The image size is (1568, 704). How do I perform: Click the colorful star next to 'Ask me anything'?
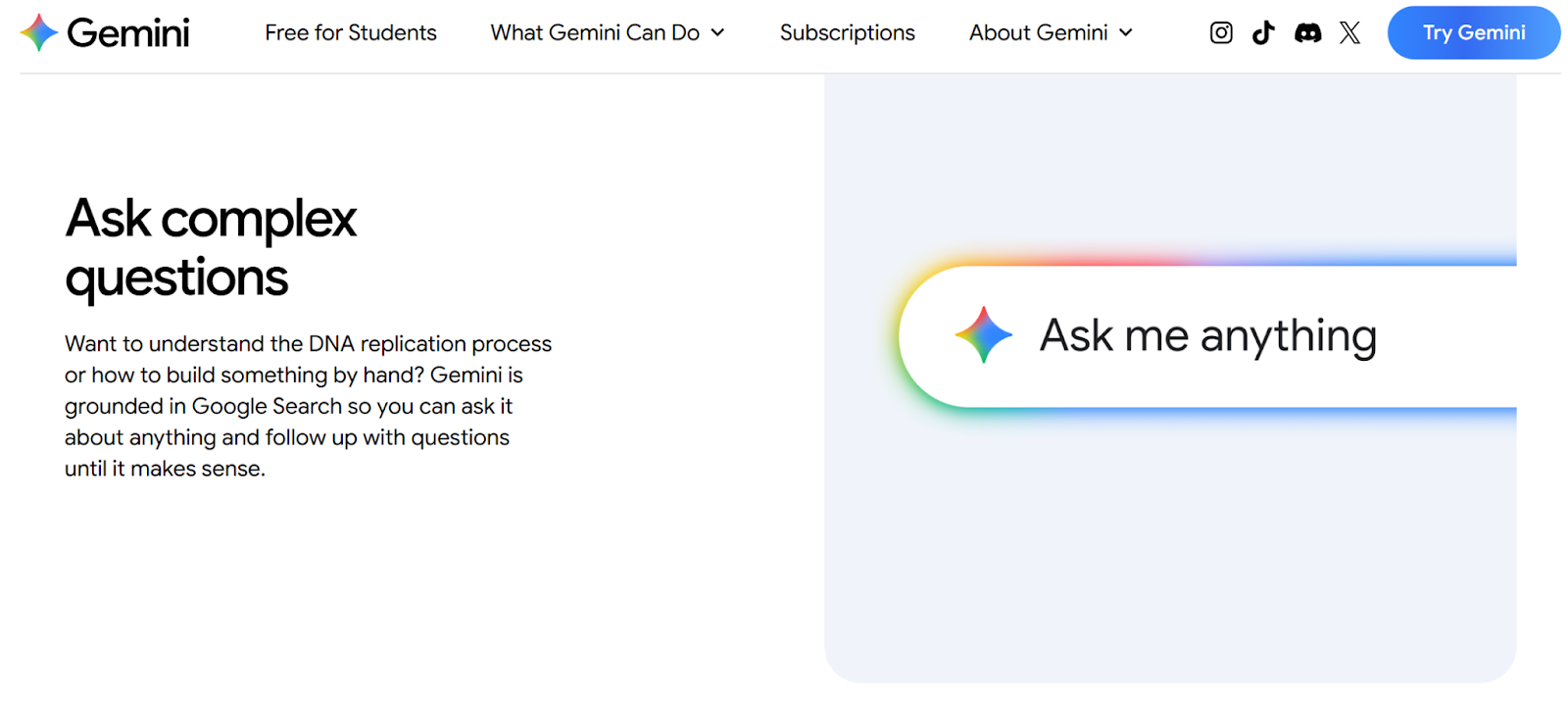point(982,335)
